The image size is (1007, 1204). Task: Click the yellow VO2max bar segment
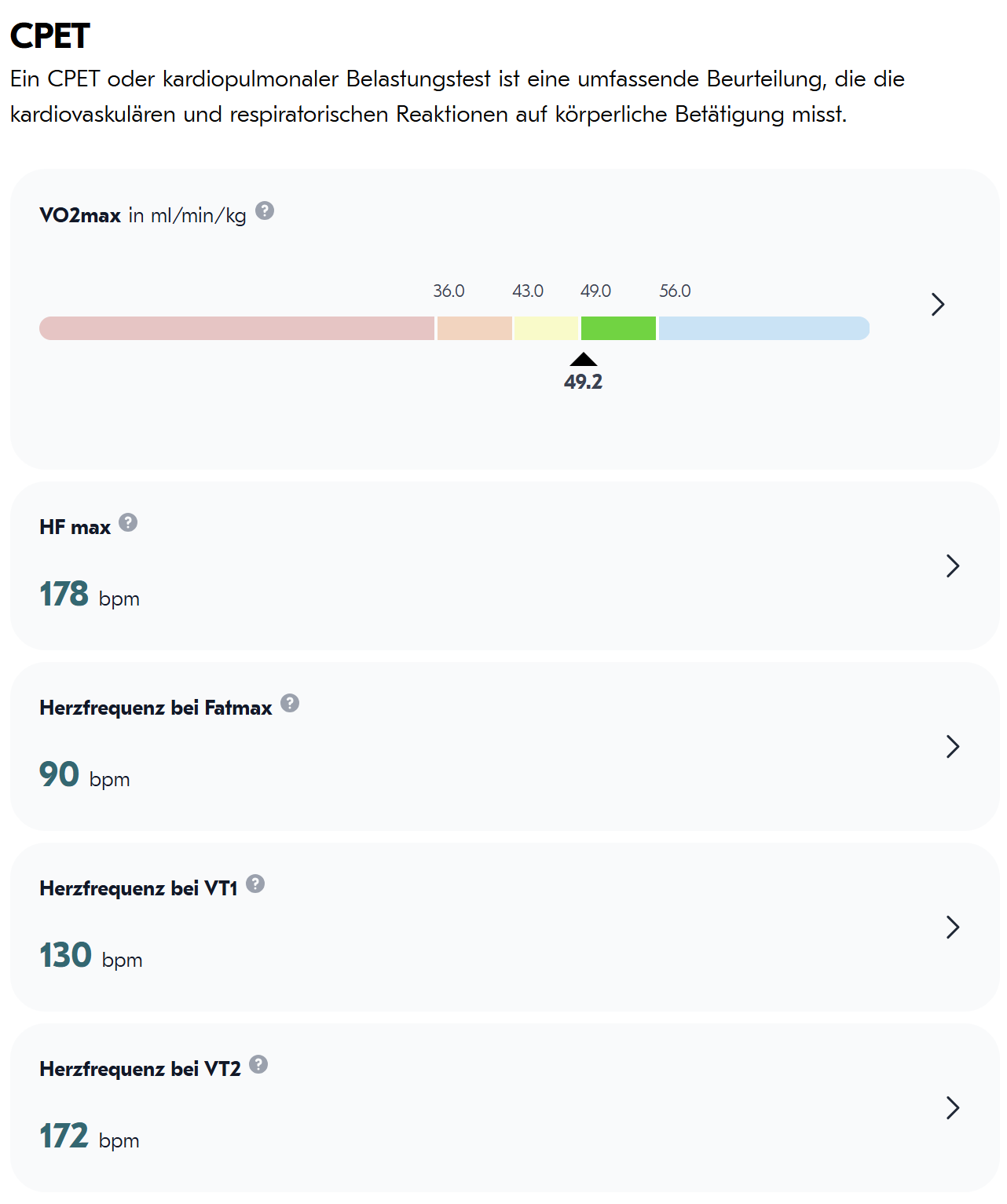coord(547,328)
